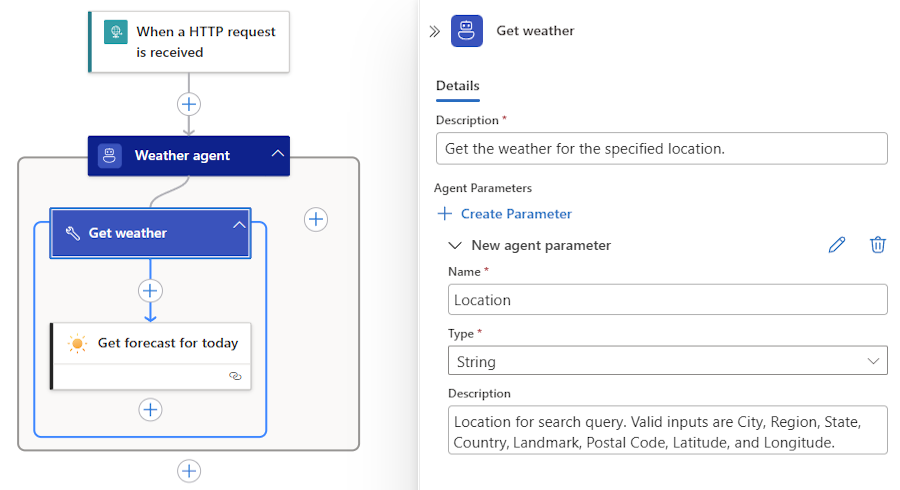This screenshot has width=900, height=490.
Task: Select the When a HTTP request is received card
Action: coord(189,42)
